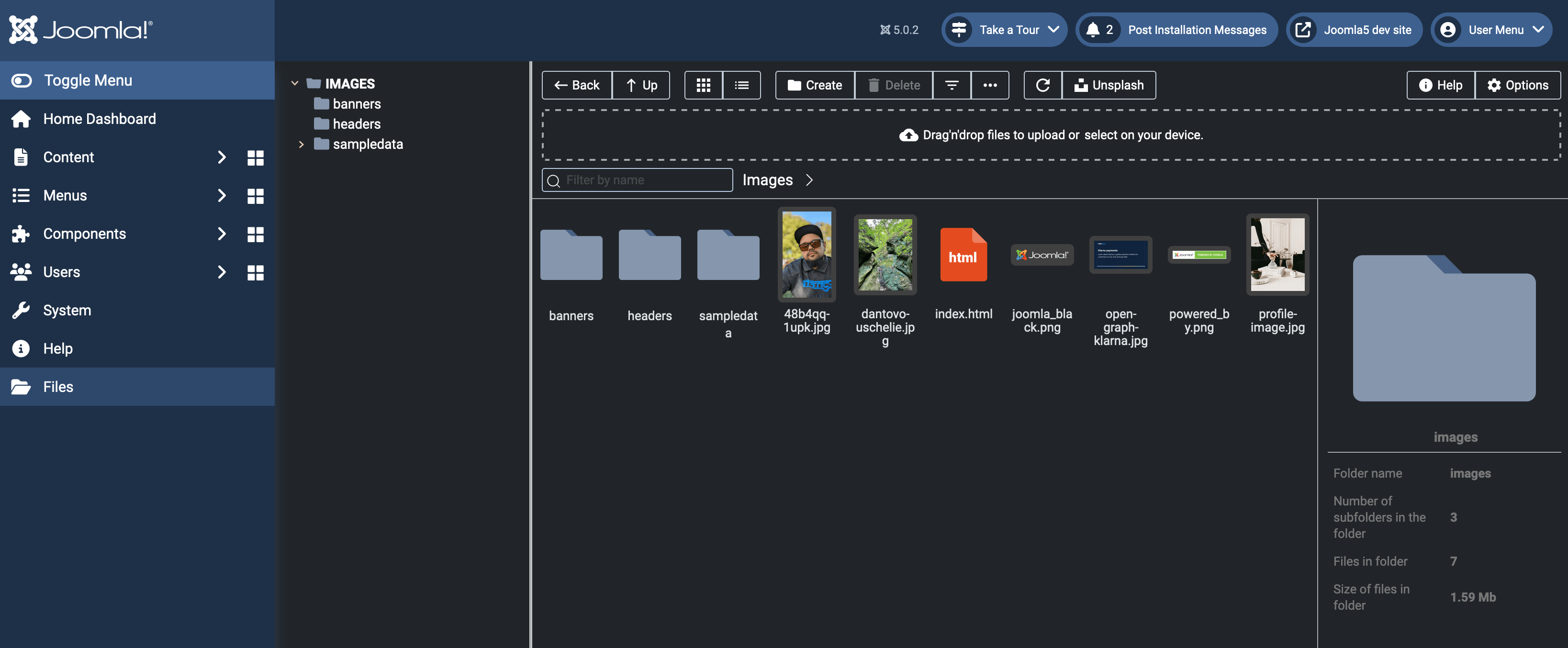The height and width of the screenshot is (648, 1568).
Task: Expand the sampledata folder in the tree
Action: coord(301,144)
